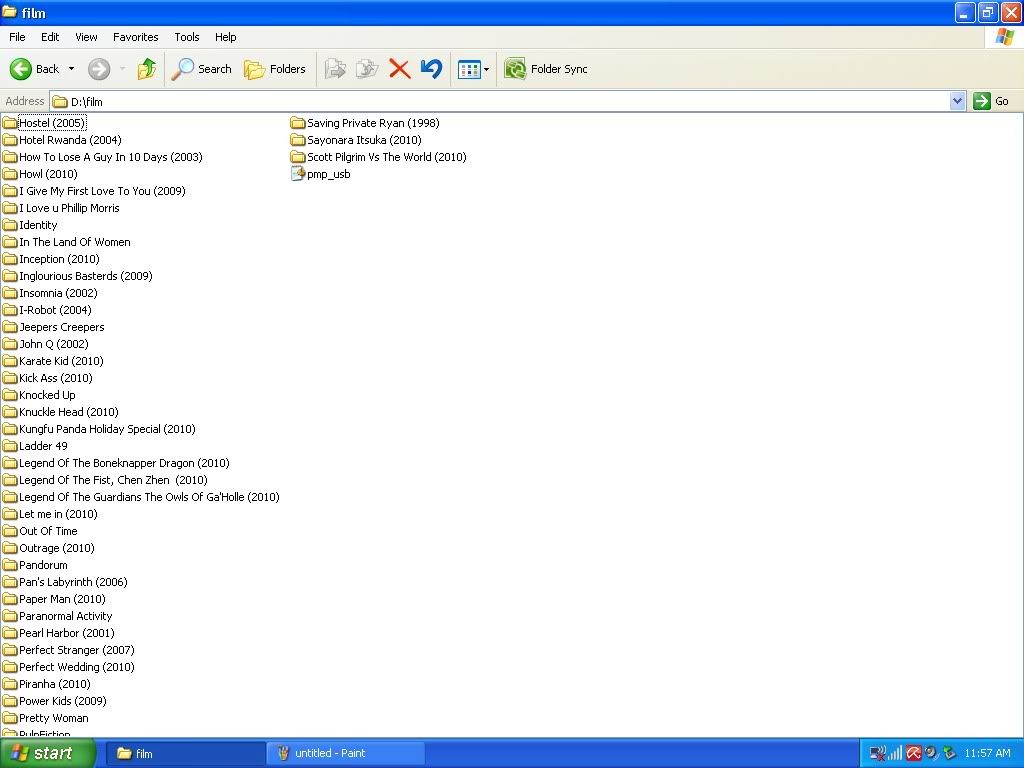Select the Kick Ass (2010) folder icon
Screen dimensions: 1024x768
pyautogui.click(x=10, y=377)
